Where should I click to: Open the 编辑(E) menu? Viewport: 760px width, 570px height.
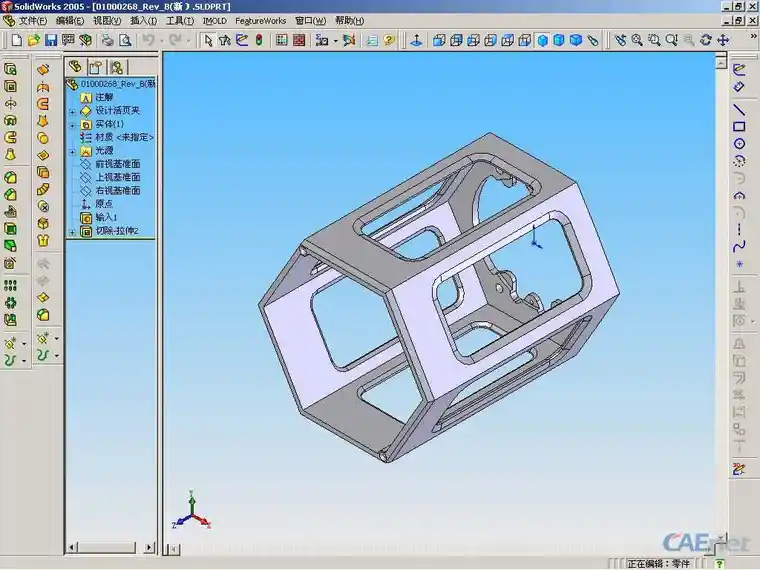click(70, 21)
